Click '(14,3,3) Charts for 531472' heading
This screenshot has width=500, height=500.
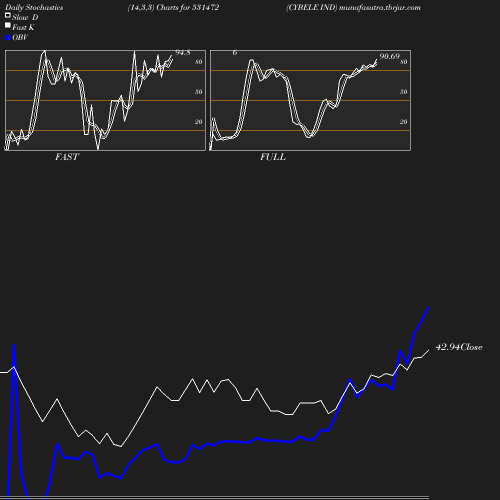173,7
